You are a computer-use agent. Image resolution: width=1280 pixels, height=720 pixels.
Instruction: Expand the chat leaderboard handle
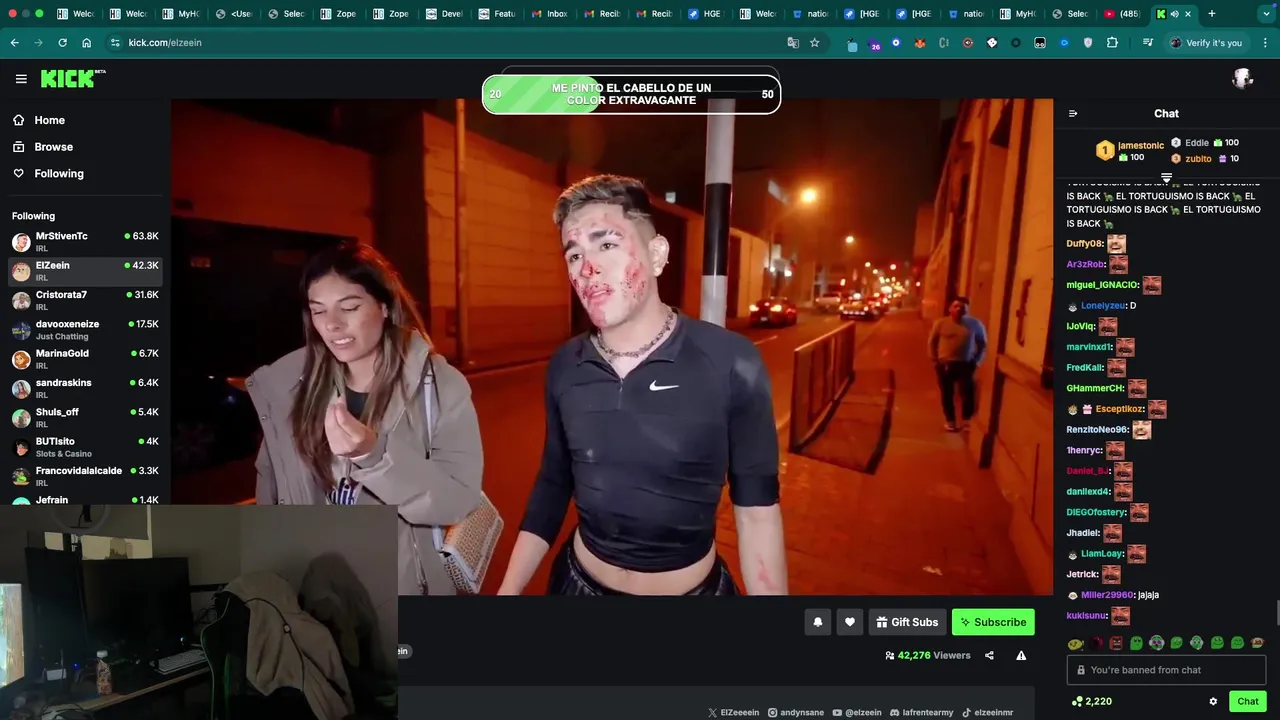[1166, 178]
